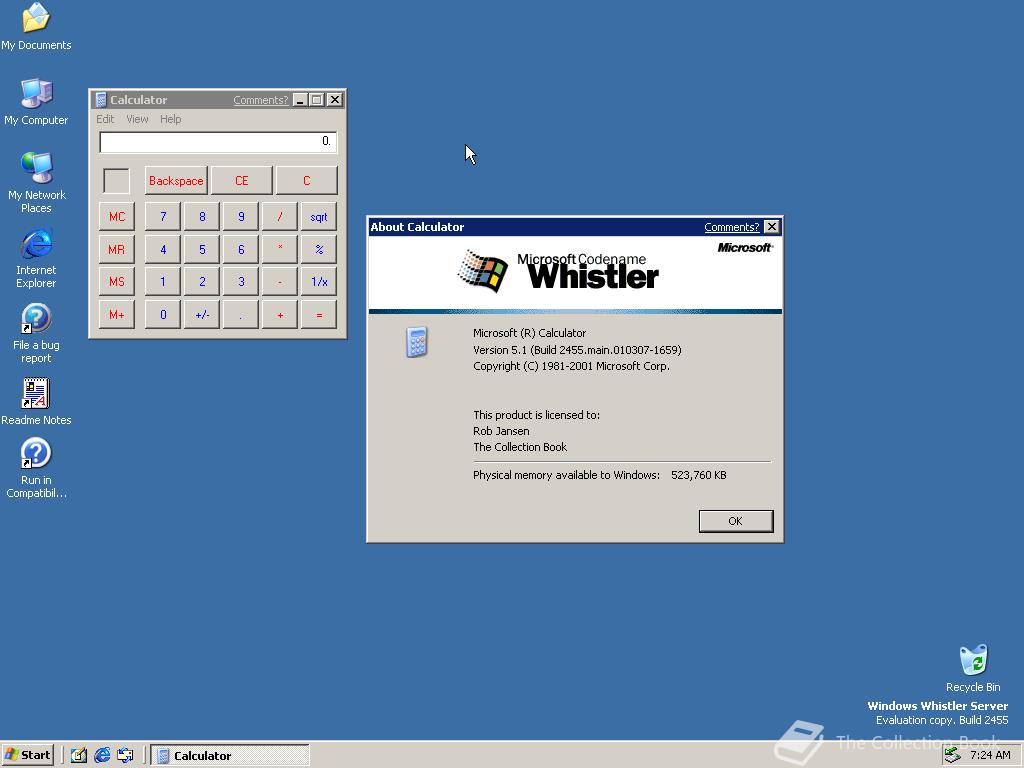Click digit 0 on calculator
Viewport: 1024px width, 768px height.
point(163,315)
